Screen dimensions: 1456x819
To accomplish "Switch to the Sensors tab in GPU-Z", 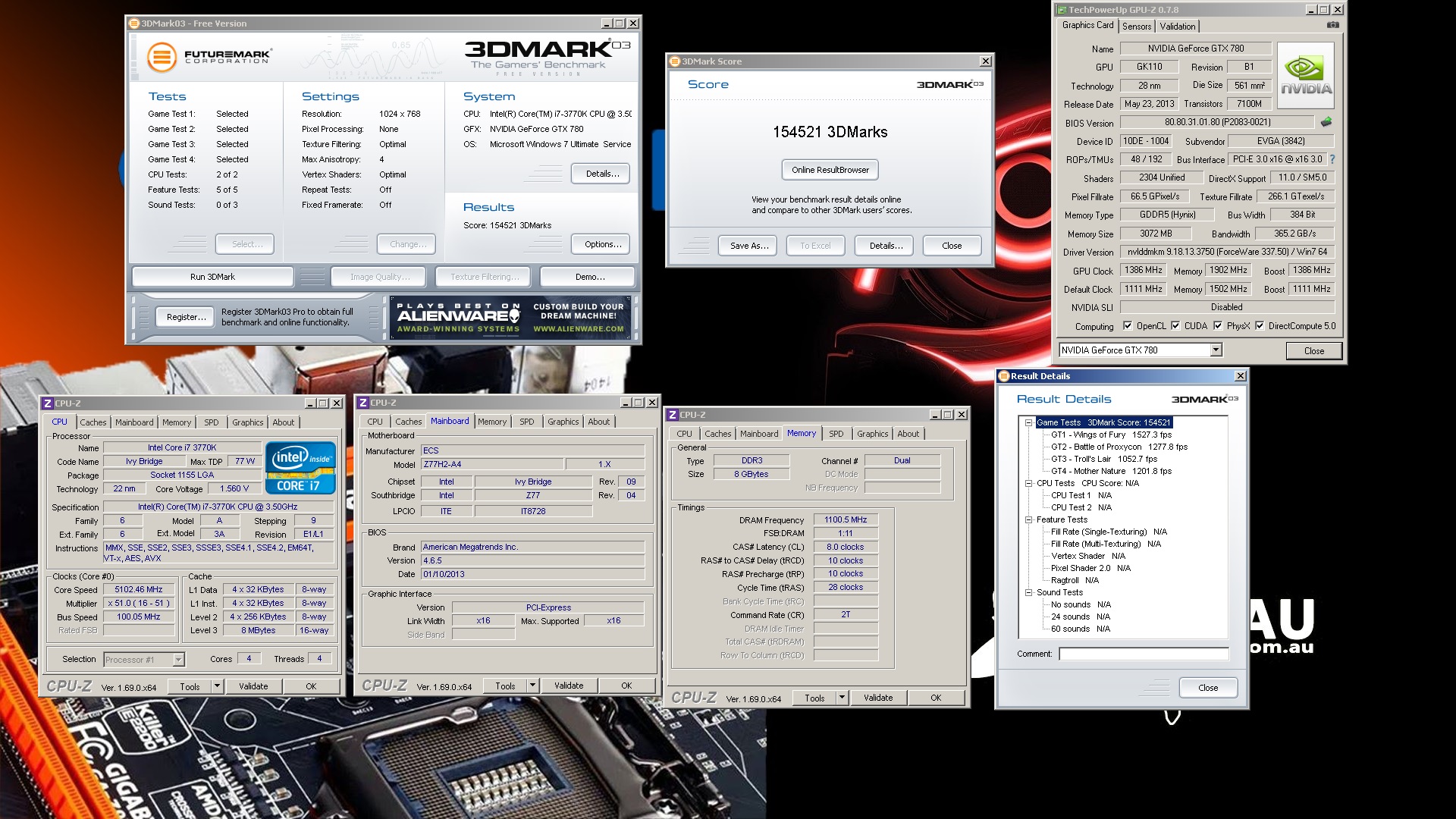I will (x=1137, y=27).
